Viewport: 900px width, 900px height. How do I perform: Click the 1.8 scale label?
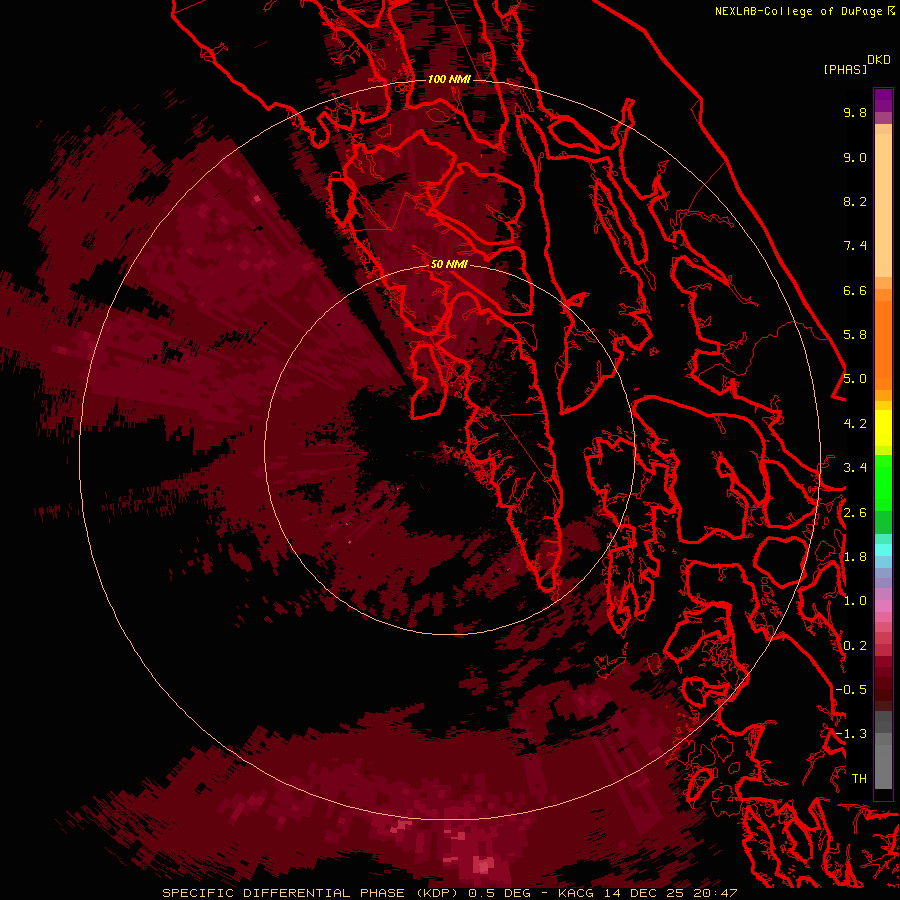click(x=855, y=557)
